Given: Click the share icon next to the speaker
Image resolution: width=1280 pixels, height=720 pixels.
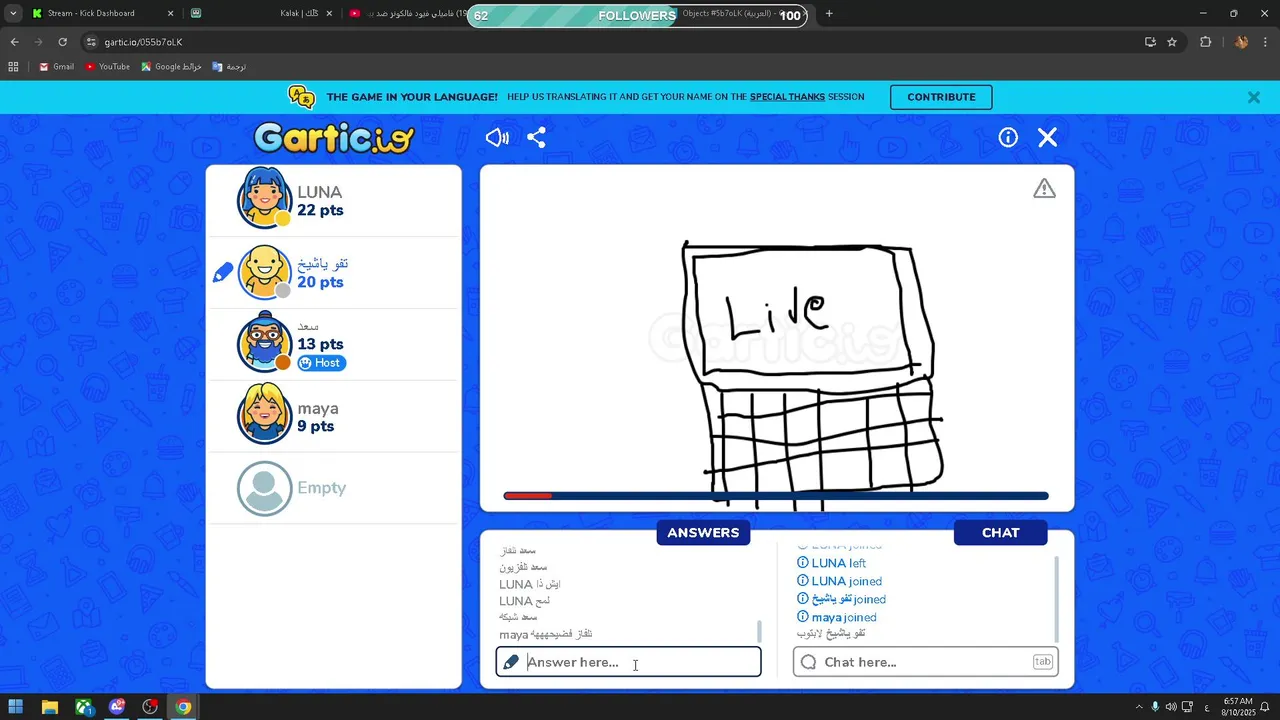Looking at the screenshot, I should coord(536,138).
